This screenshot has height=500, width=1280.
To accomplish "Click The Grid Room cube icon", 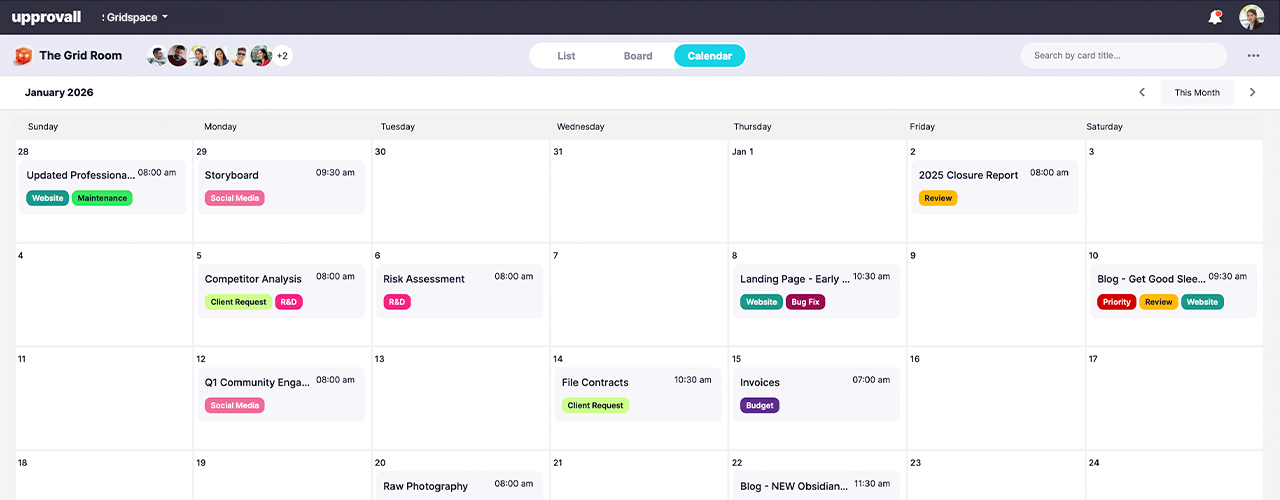I will (22, 56).
